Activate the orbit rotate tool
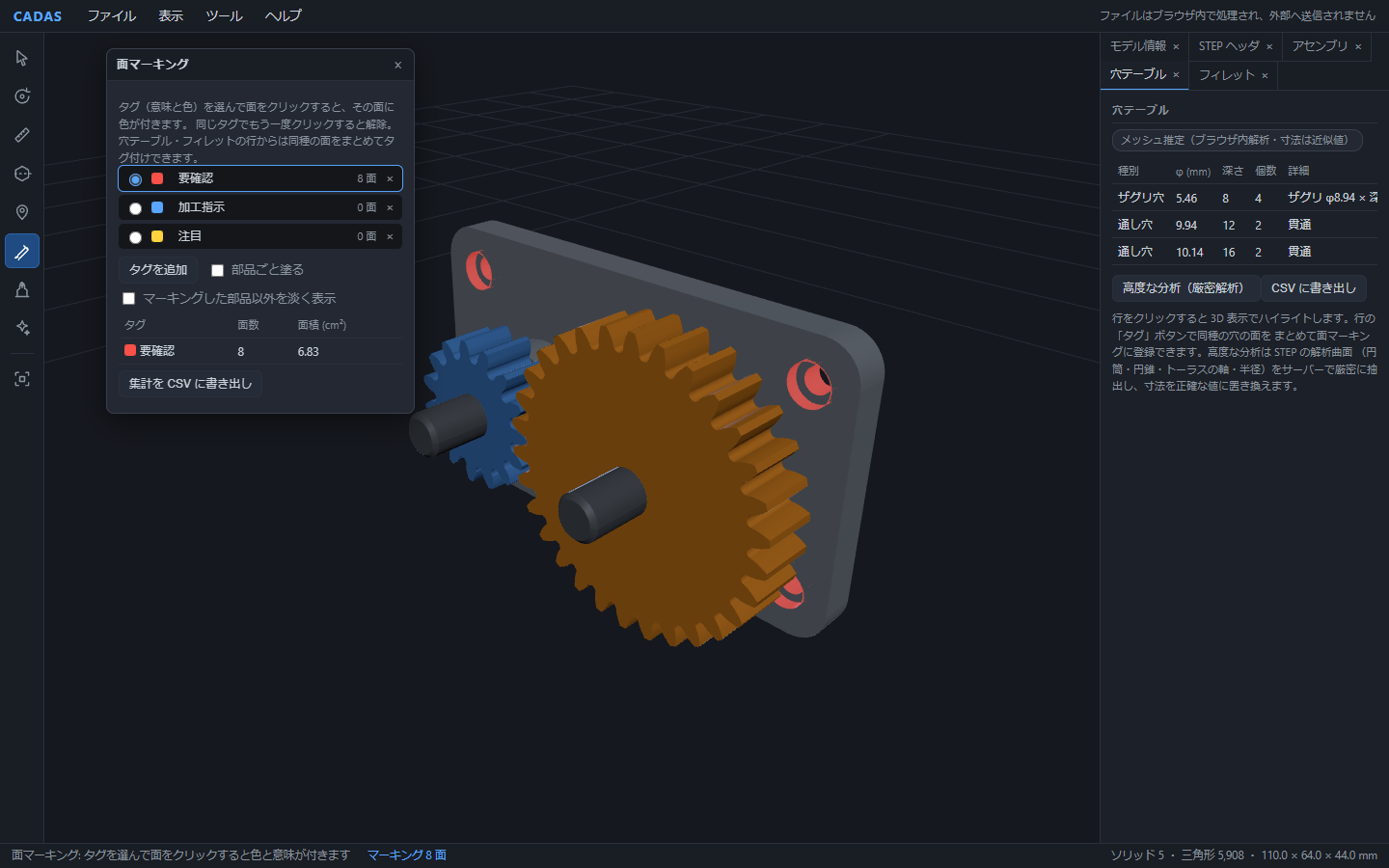 click(22, 96)
